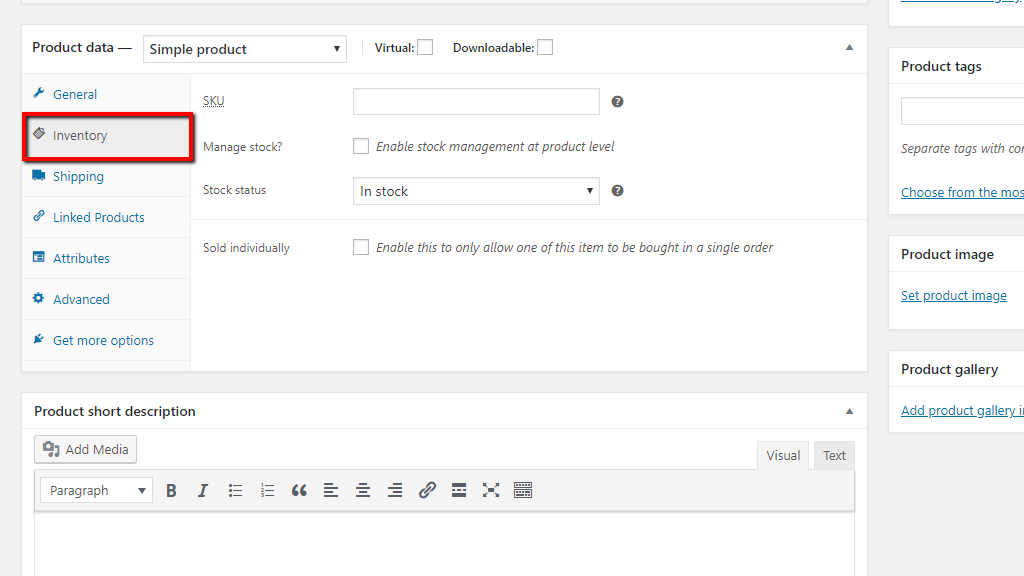Screen dimensions: 1024x576
Task: Tick the Downloadable checkbox
Action: pos(545,48)
